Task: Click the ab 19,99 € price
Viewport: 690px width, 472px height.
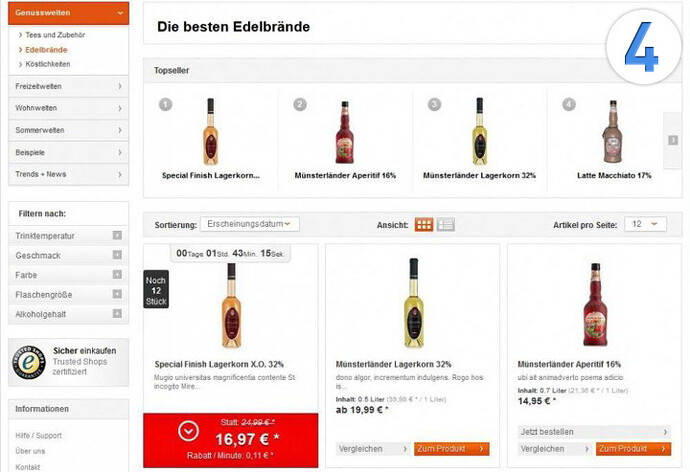Action: click(x=362, y=410)
